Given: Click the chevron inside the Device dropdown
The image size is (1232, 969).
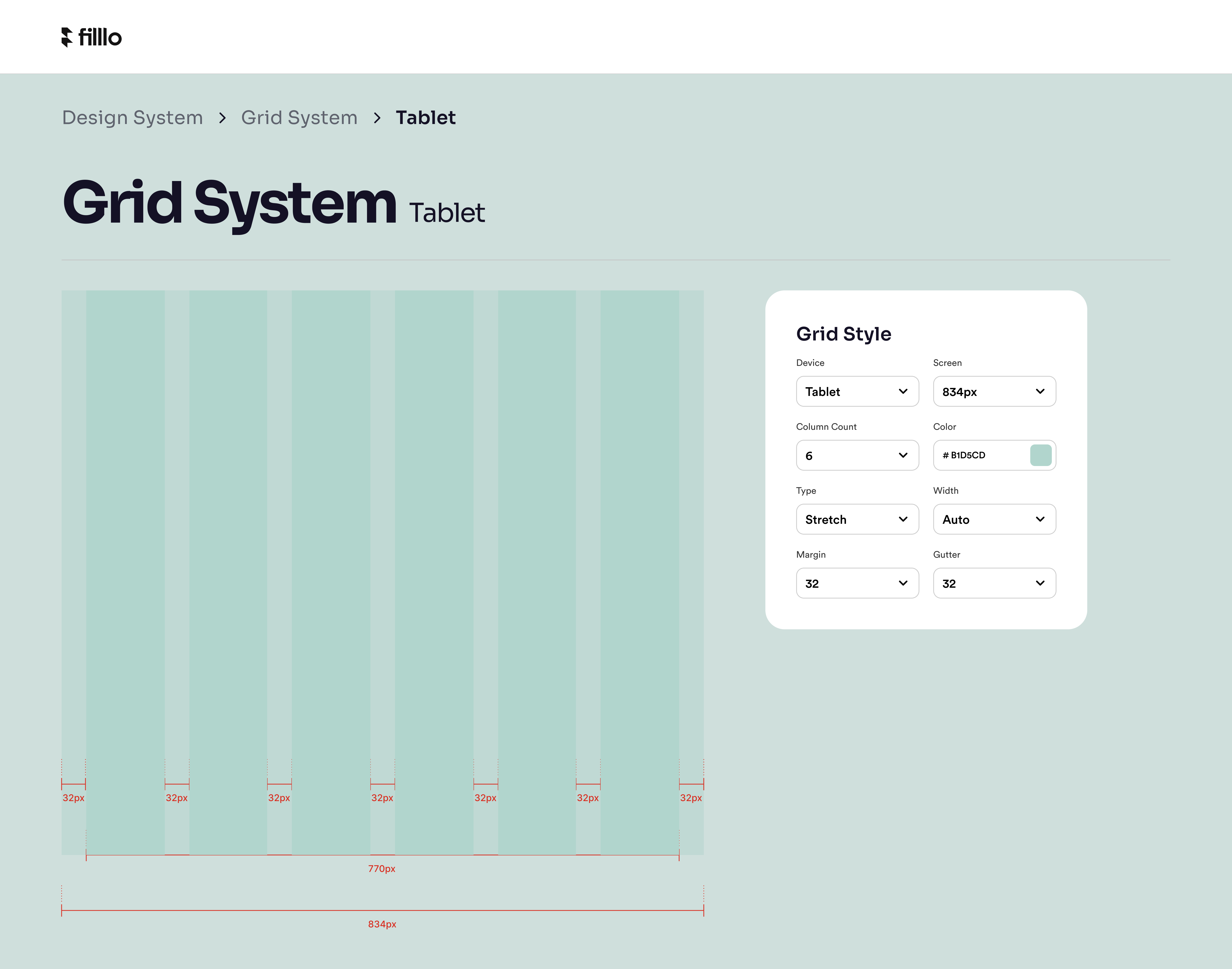Looking at the screenshot, I should (902, 392).
